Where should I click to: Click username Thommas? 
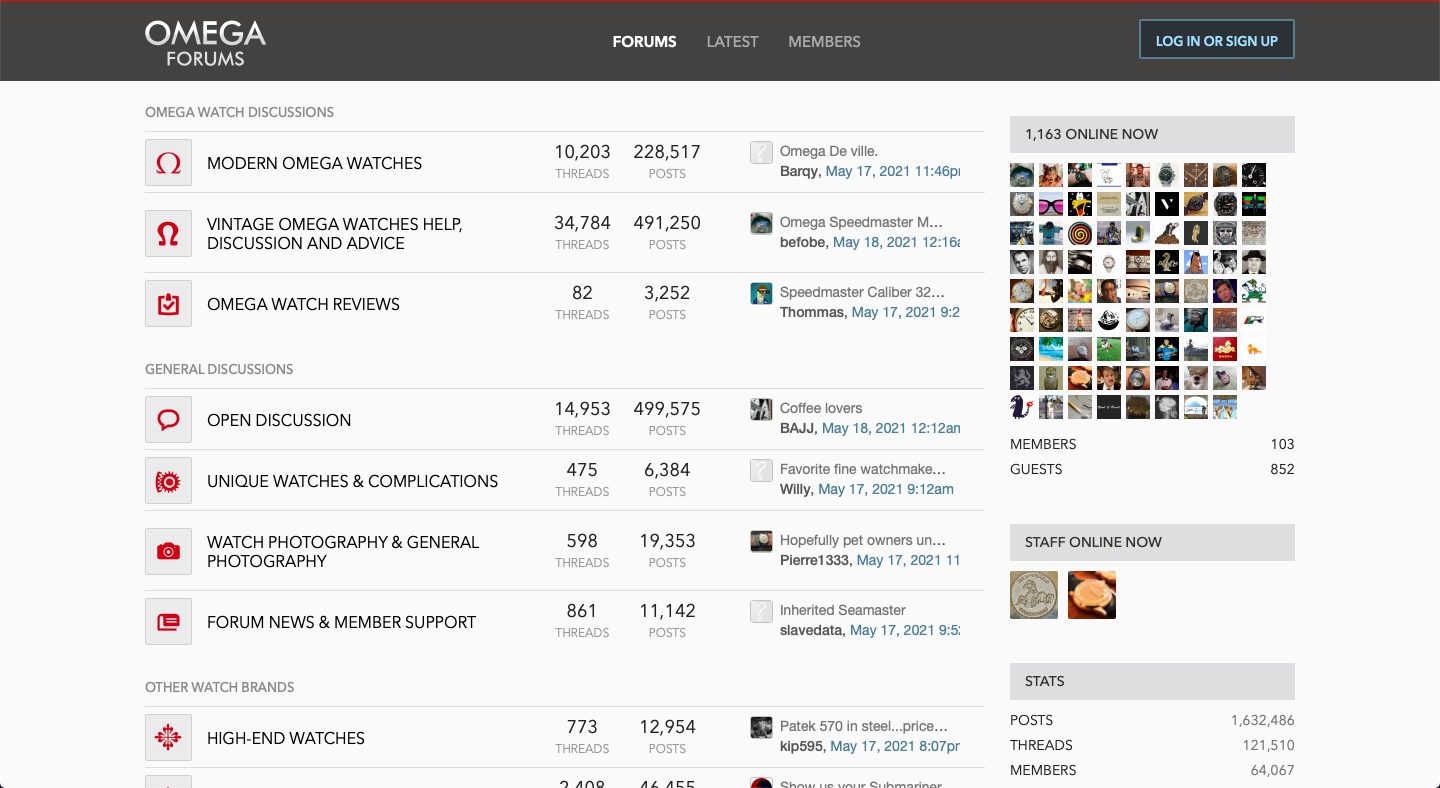tap(812, 312)
